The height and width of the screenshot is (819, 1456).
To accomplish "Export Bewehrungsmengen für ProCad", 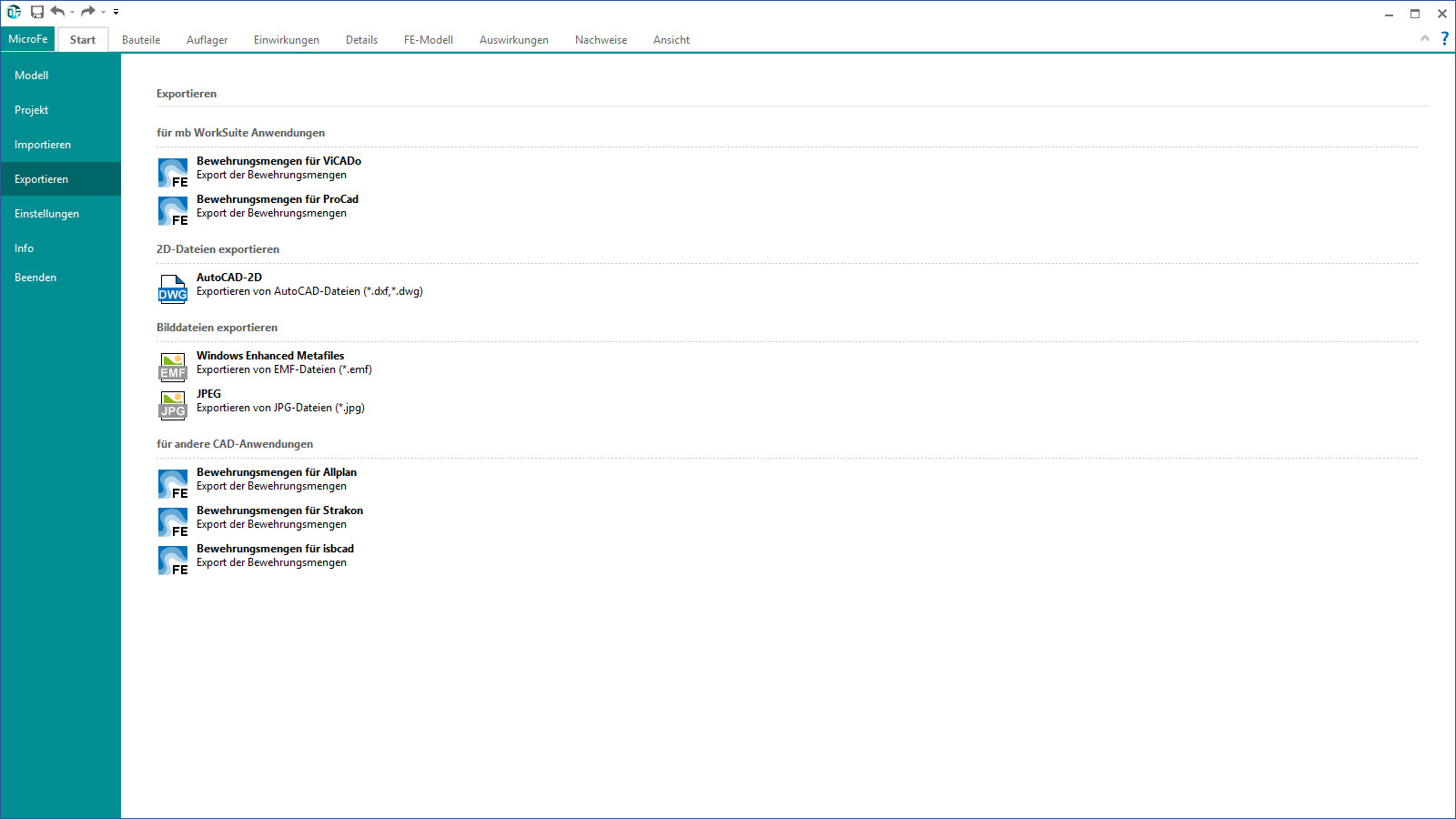I will click(278, 199).
